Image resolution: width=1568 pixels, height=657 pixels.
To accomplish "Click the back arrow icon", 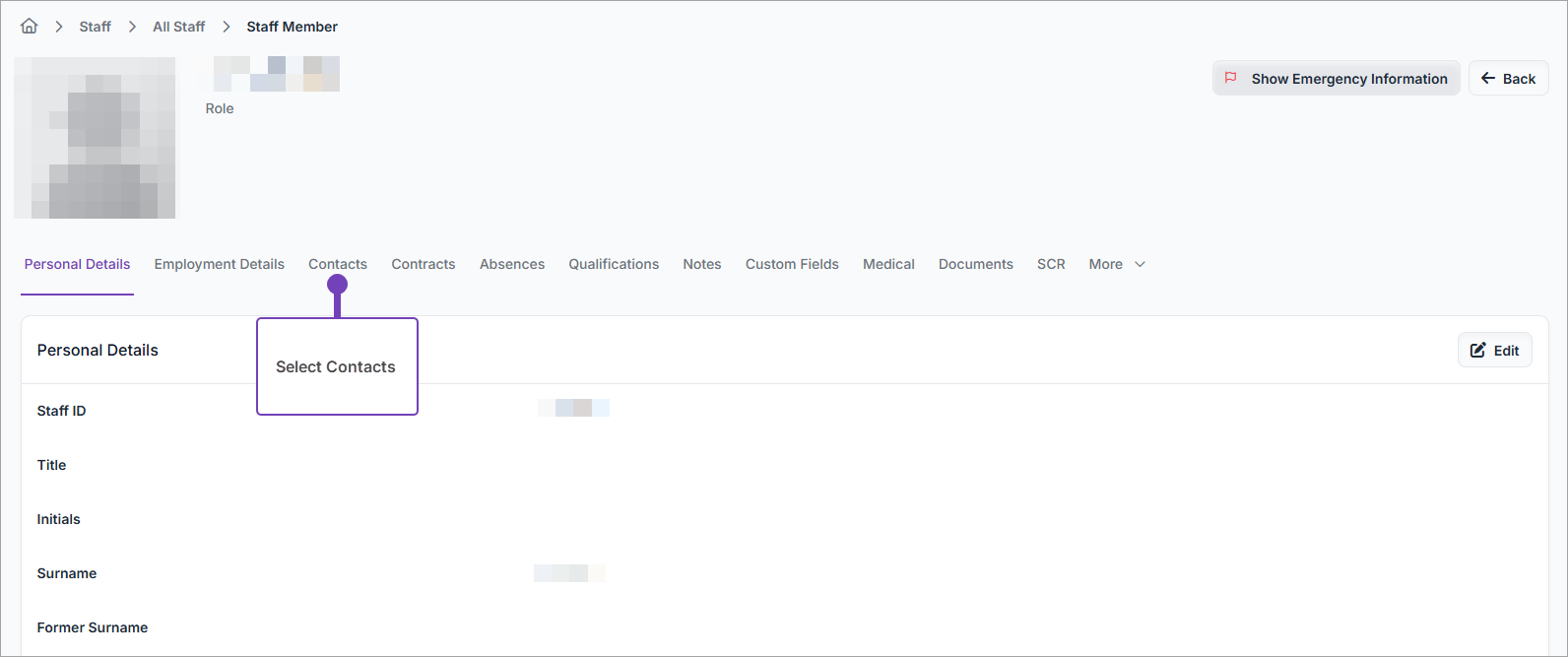I will pos(1487,78).
